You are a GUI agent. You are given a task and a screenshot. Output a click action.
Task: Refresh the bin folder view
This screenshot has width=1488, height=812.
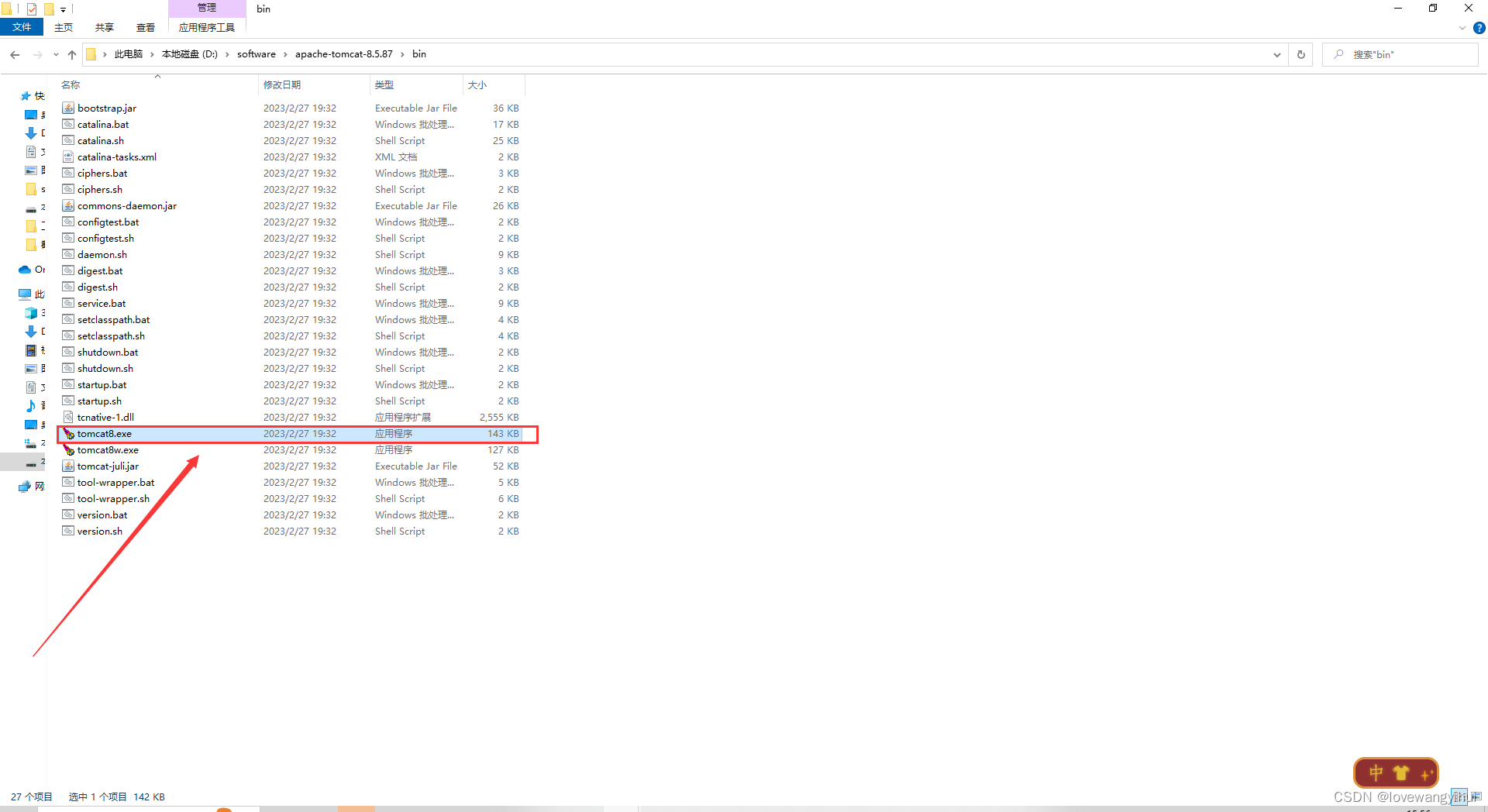coord(1301,54)
